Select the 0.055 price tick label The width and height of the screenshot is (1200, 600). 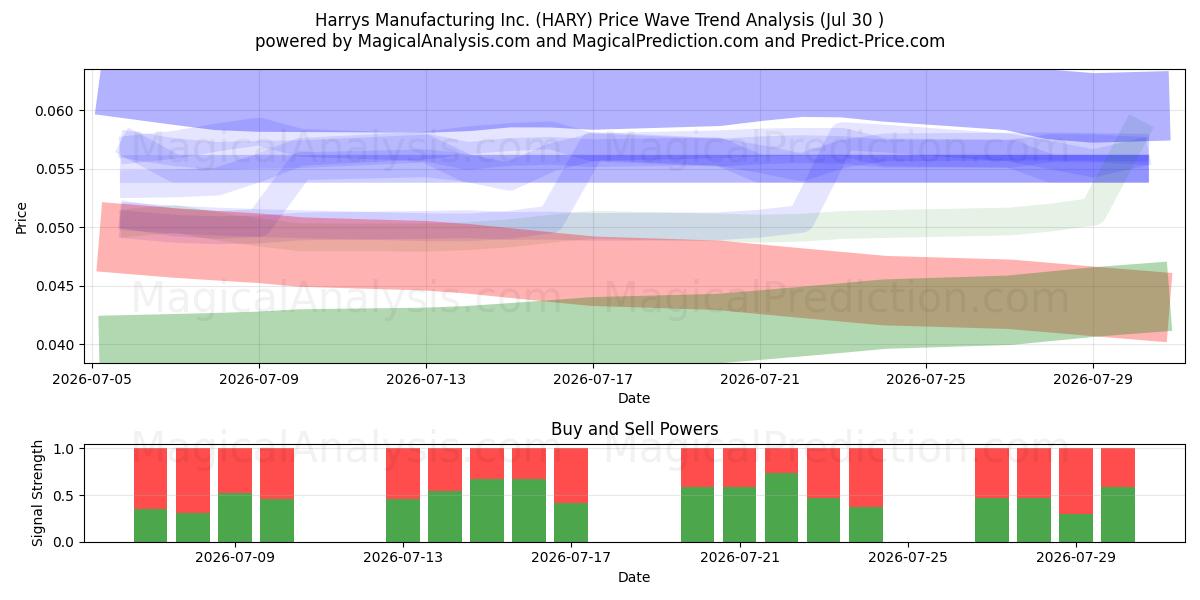coord(56,169)
